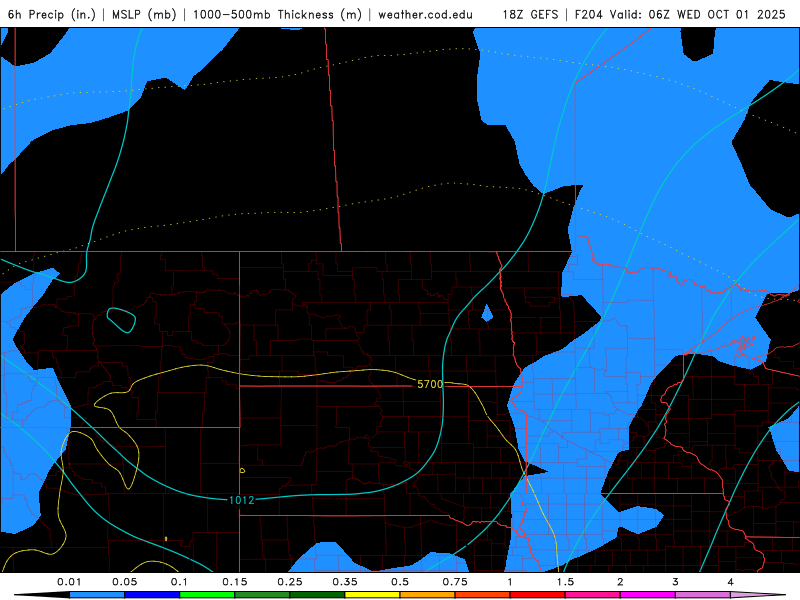This screenshot has width=800, height=600.
Task: Click the yellow 5700 thickness contour label
Action: pyautogui.click(x=430, y=384)
